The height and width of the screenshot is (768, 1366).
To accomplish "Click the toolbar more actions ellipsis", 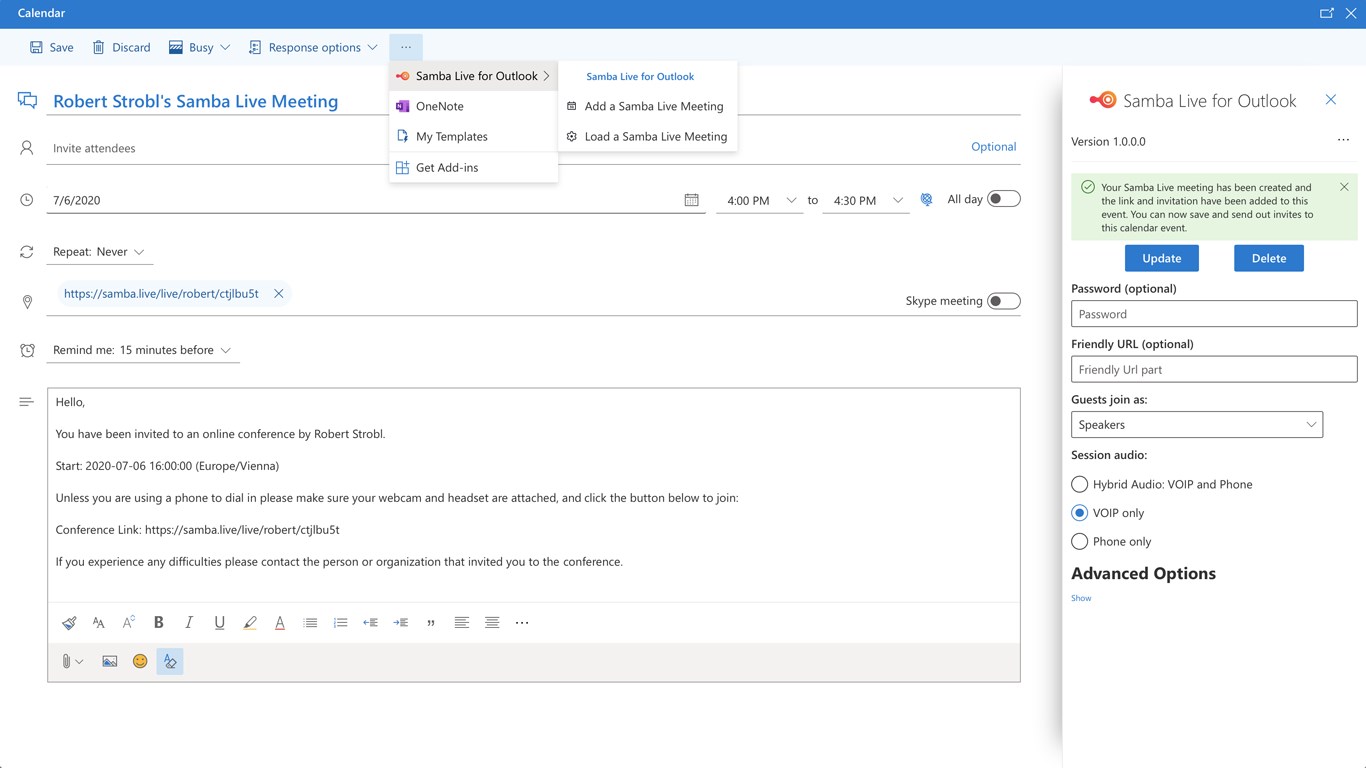I will coord(406,47).
